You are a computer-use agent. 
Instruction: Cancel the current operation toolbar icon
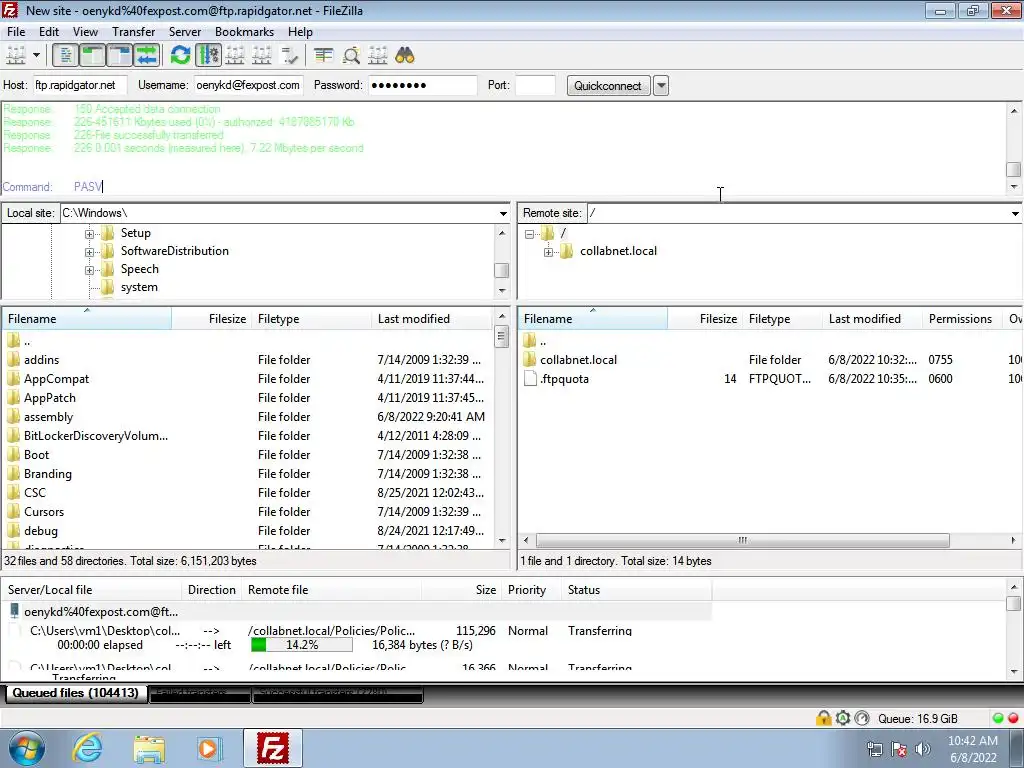tap(235, 56)
